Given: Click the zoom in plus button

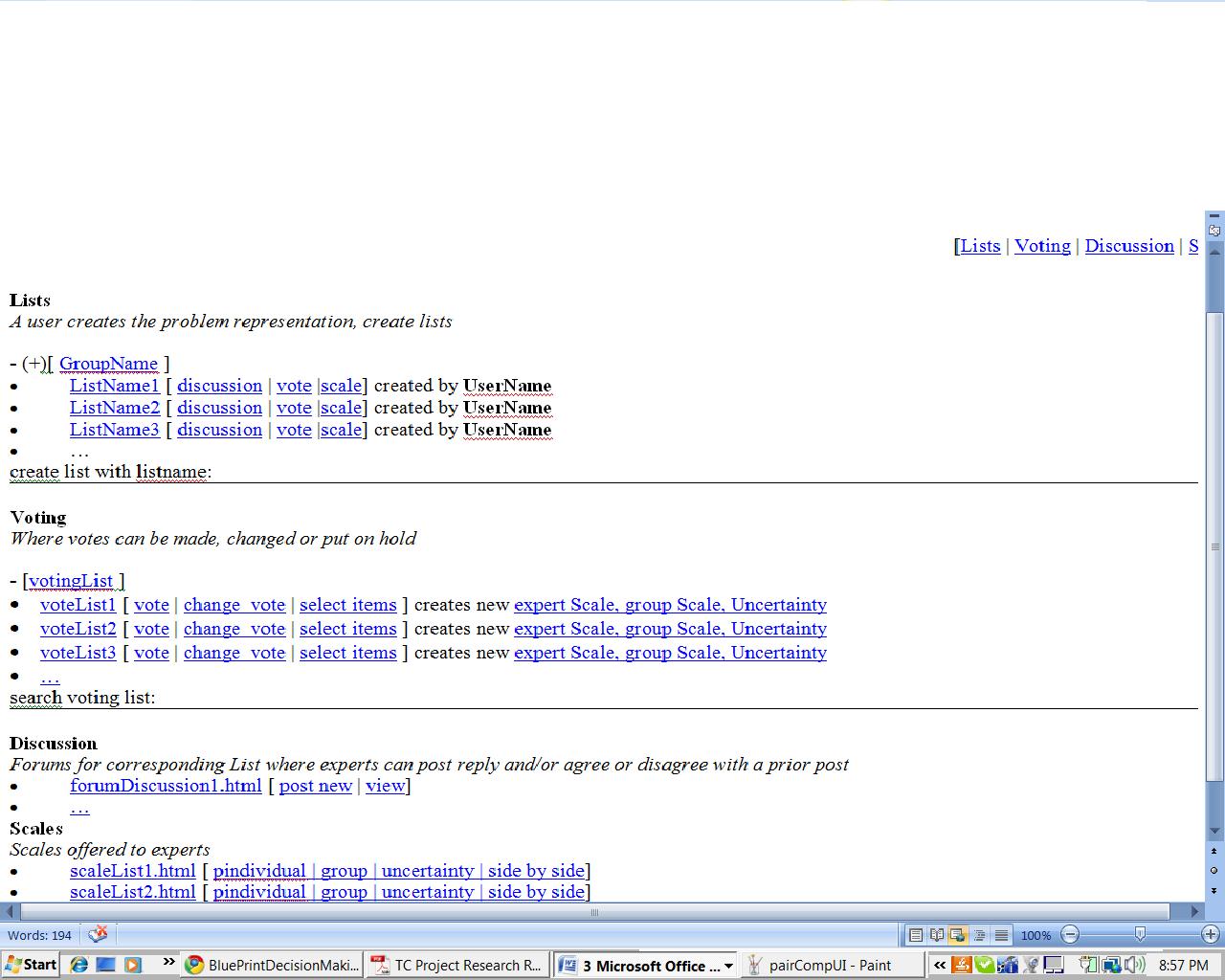Looking at the screenshot, I should click(1210, 935).
